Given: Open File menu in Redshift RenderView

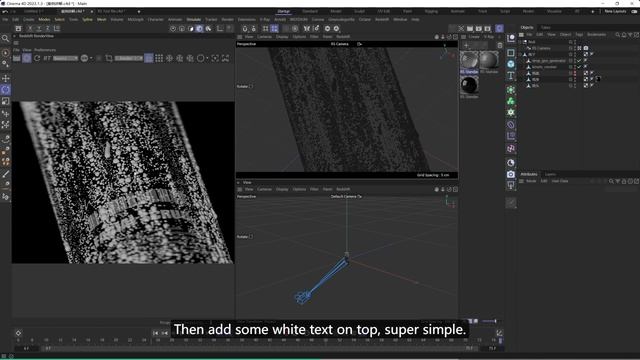Looking at the screenshot, I should [x=16, y=50].
